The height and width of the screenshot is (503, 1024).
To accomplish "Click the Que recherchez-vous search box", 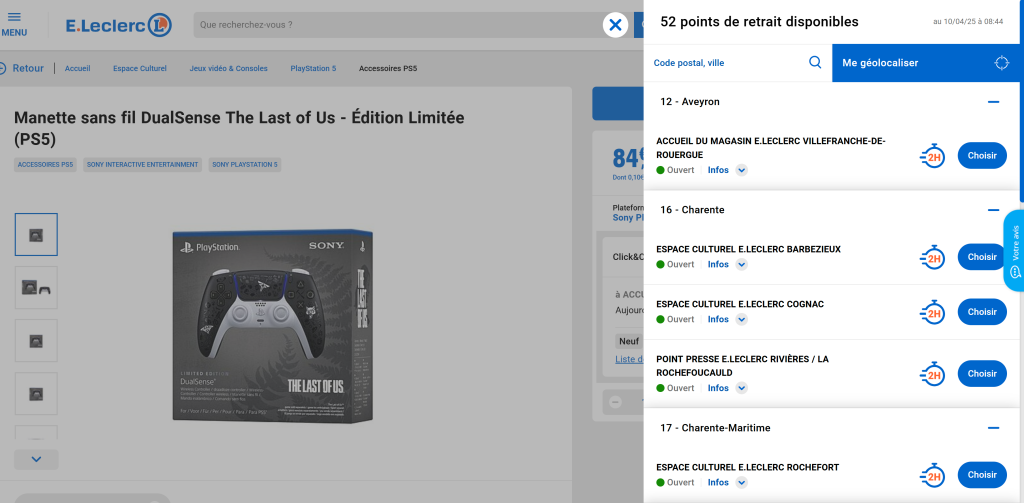I will (x=413, y=25).
